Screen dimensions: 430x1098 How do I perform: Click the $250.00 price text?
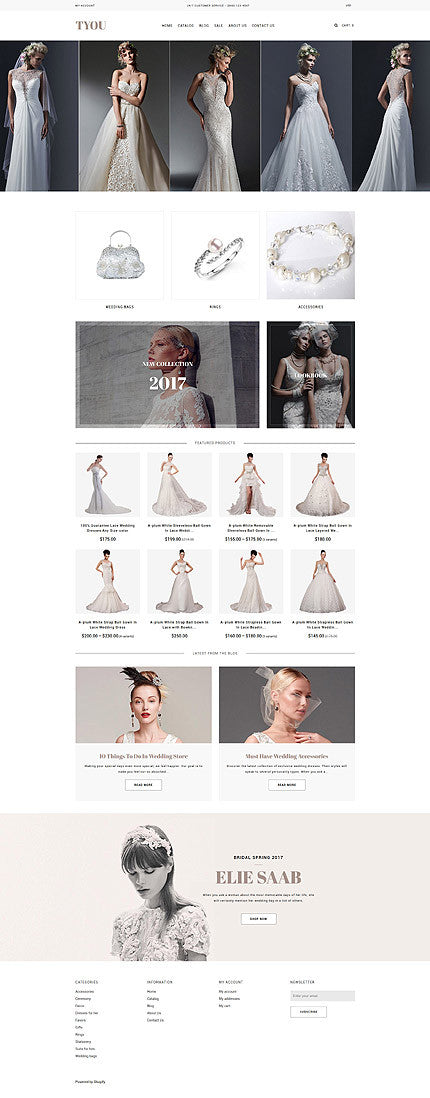[179, 636]
